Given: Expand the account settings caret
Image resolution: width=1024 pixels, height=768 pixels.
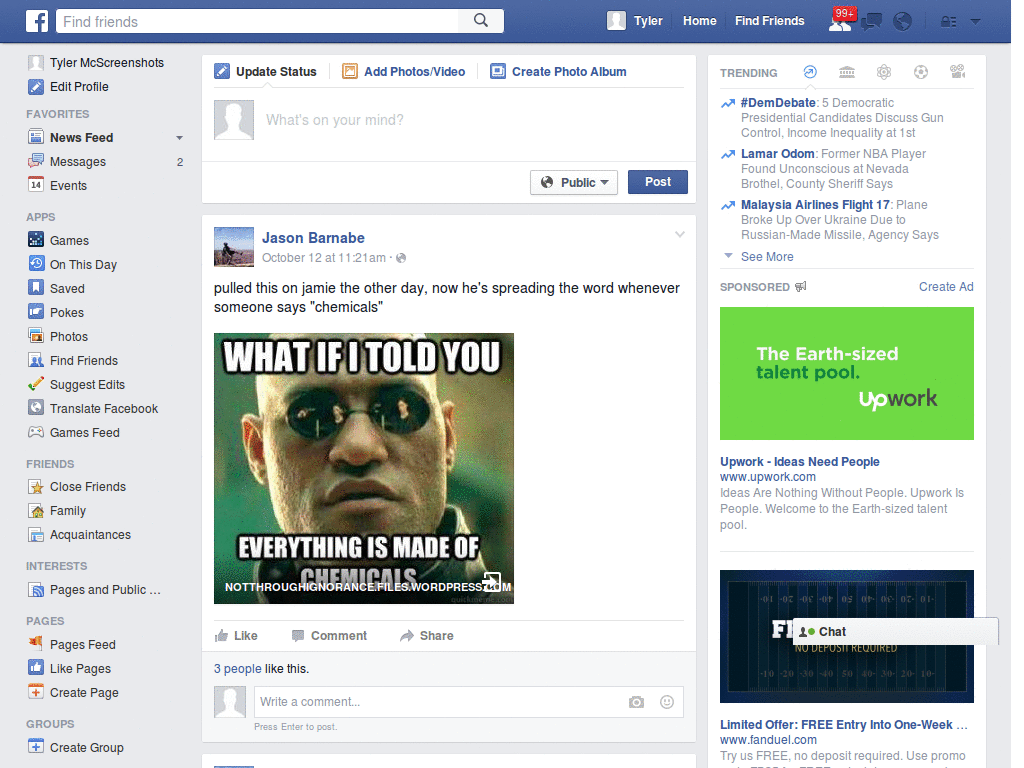Looking at the screenshot, I should [975, 20].
